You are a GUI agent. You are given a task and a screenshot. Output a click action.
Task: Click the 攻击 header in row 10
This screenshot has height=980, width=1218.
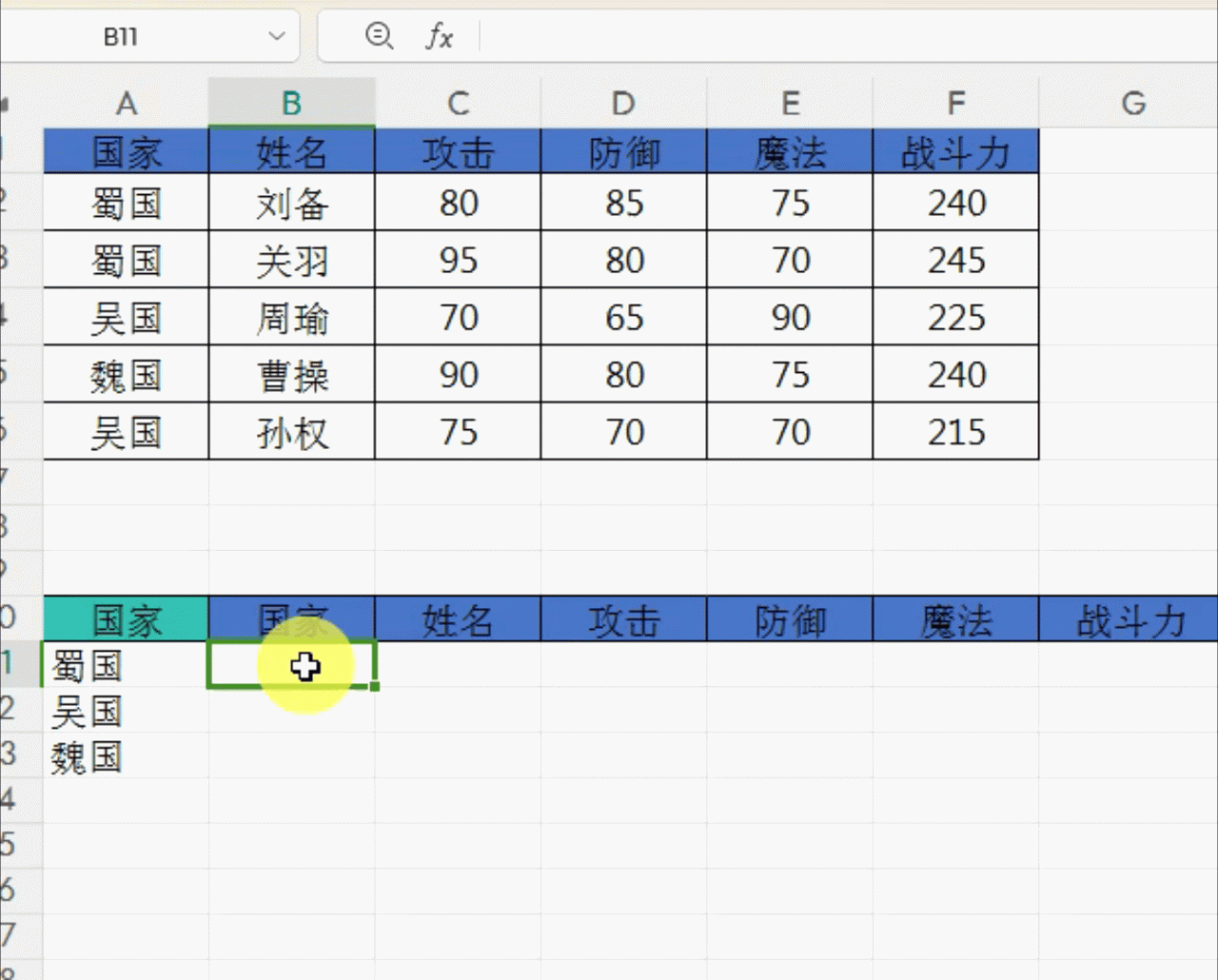pos(623,619)
